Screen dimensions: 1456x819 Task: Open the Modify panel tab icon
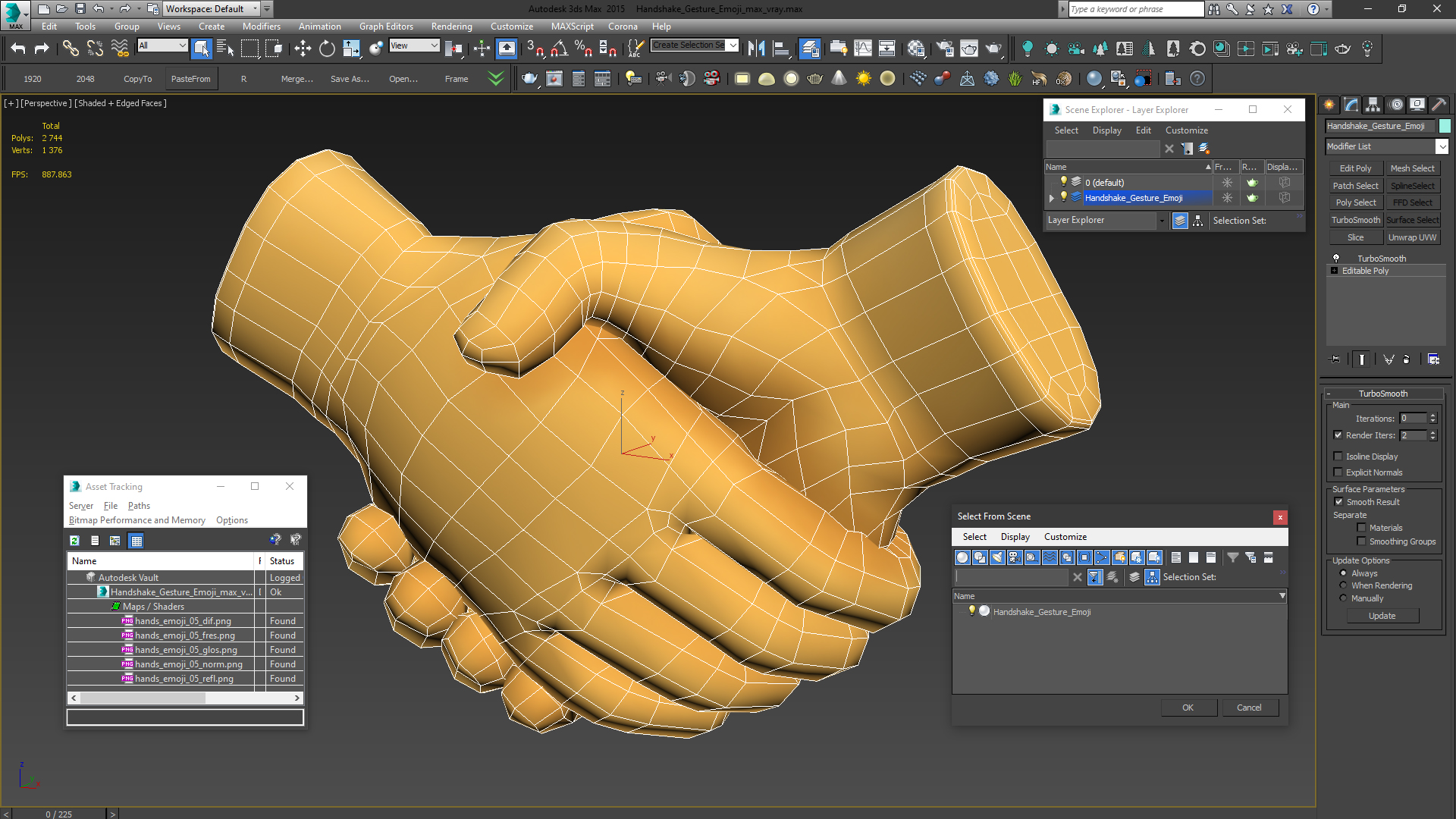point(1351,105)
